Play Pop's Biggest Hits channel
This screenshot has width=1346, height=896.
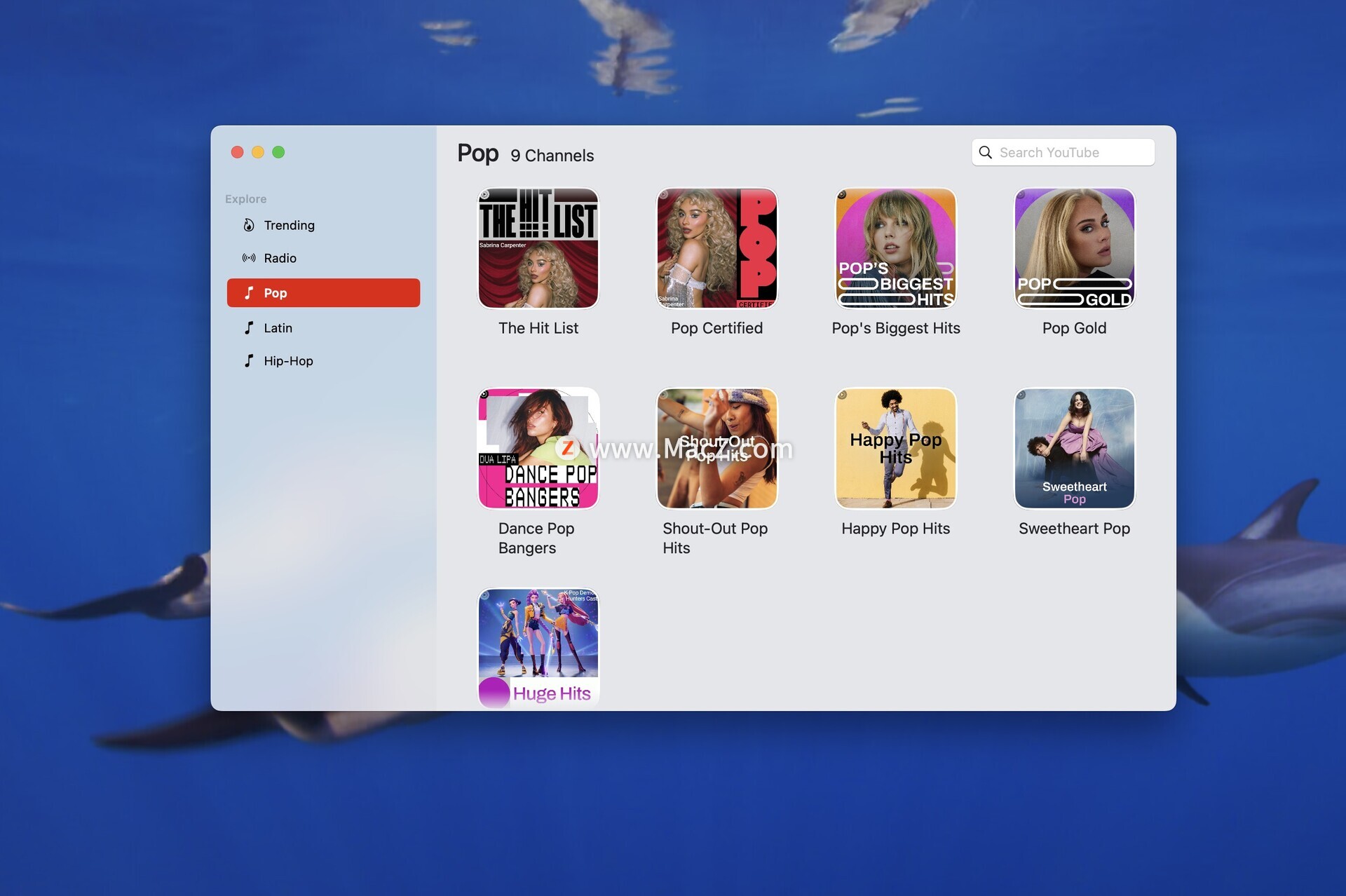pyautogui.click(x=895, y=248)
